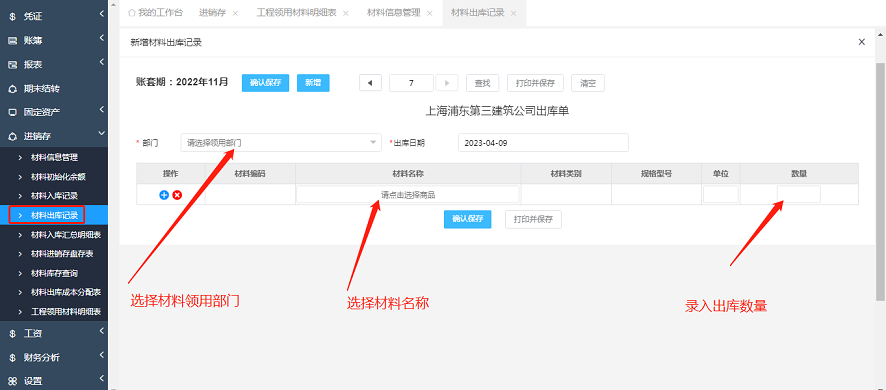Click the vertical scrollbar on the right
Image resolution: width=886 pixels, height=390 pixels.
point(881,181)
